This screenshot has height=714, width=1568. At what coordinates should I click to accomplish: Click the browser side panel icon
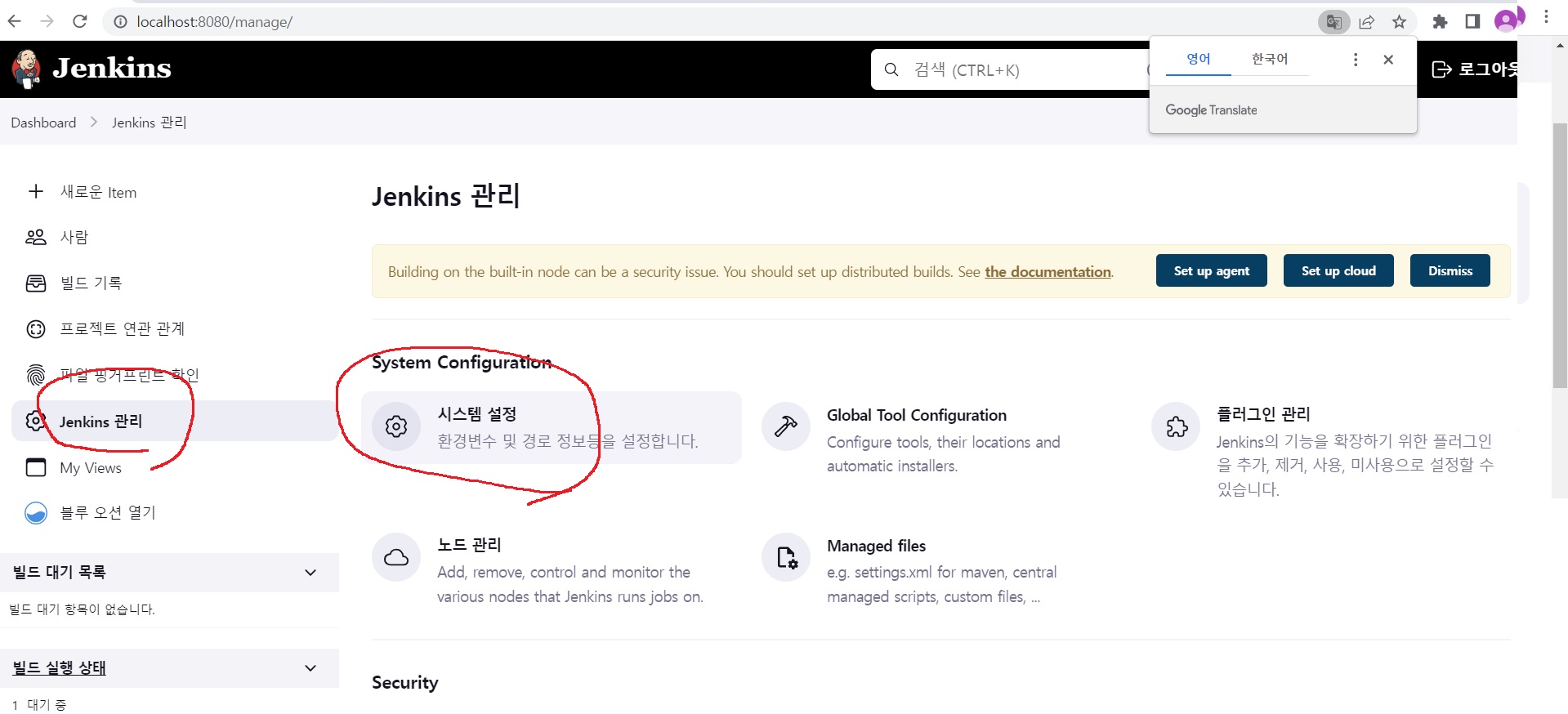click(x=1472, y=21)
